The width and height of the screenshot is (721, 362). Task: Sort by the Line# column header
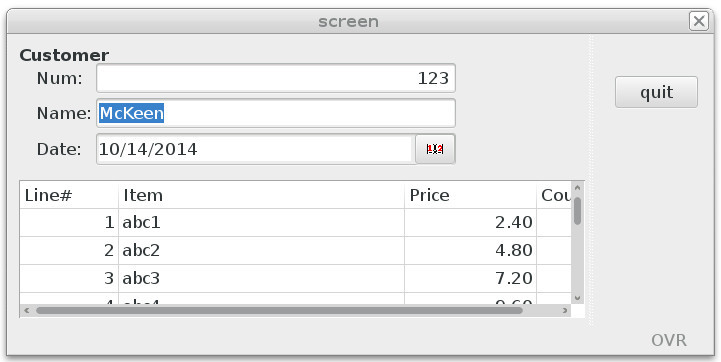pos(69,195)
